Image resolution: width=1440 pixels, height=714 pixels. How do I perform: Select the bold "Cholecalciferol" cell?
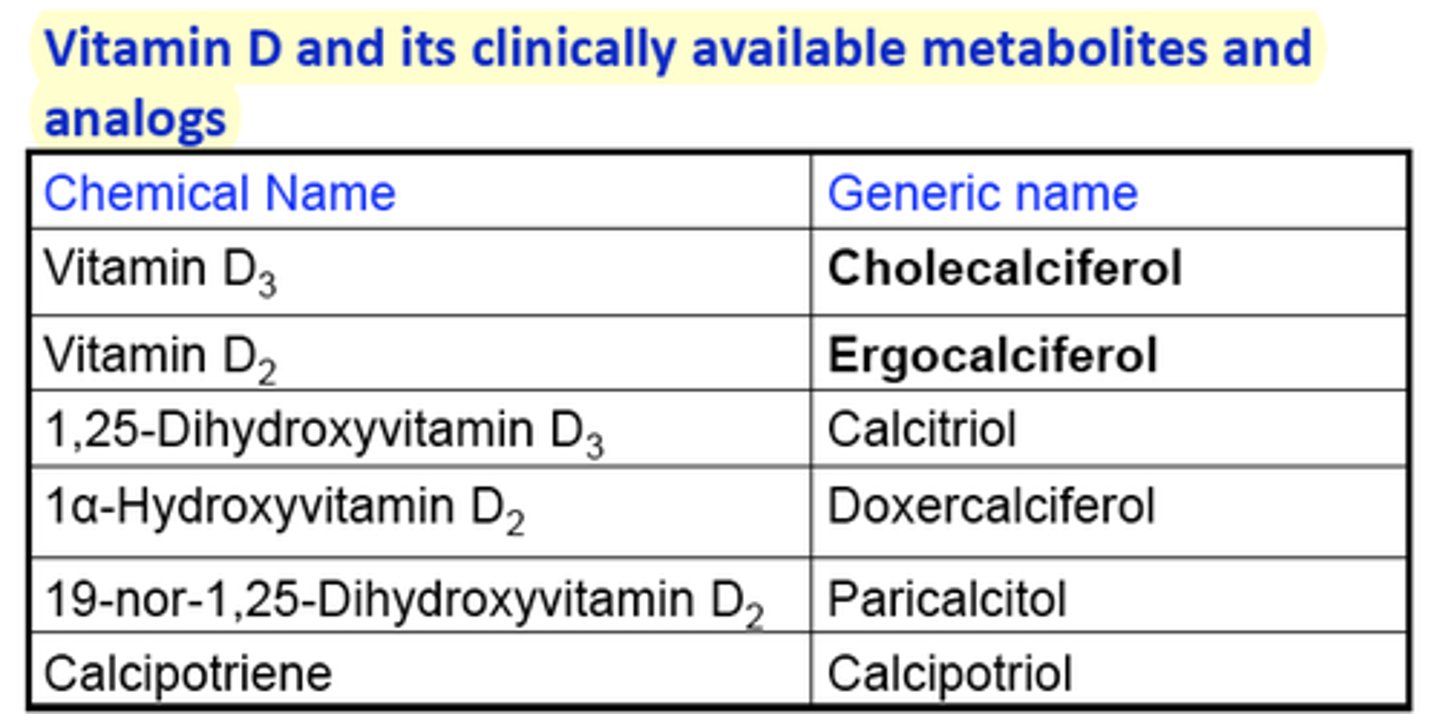coord(1005,268)
